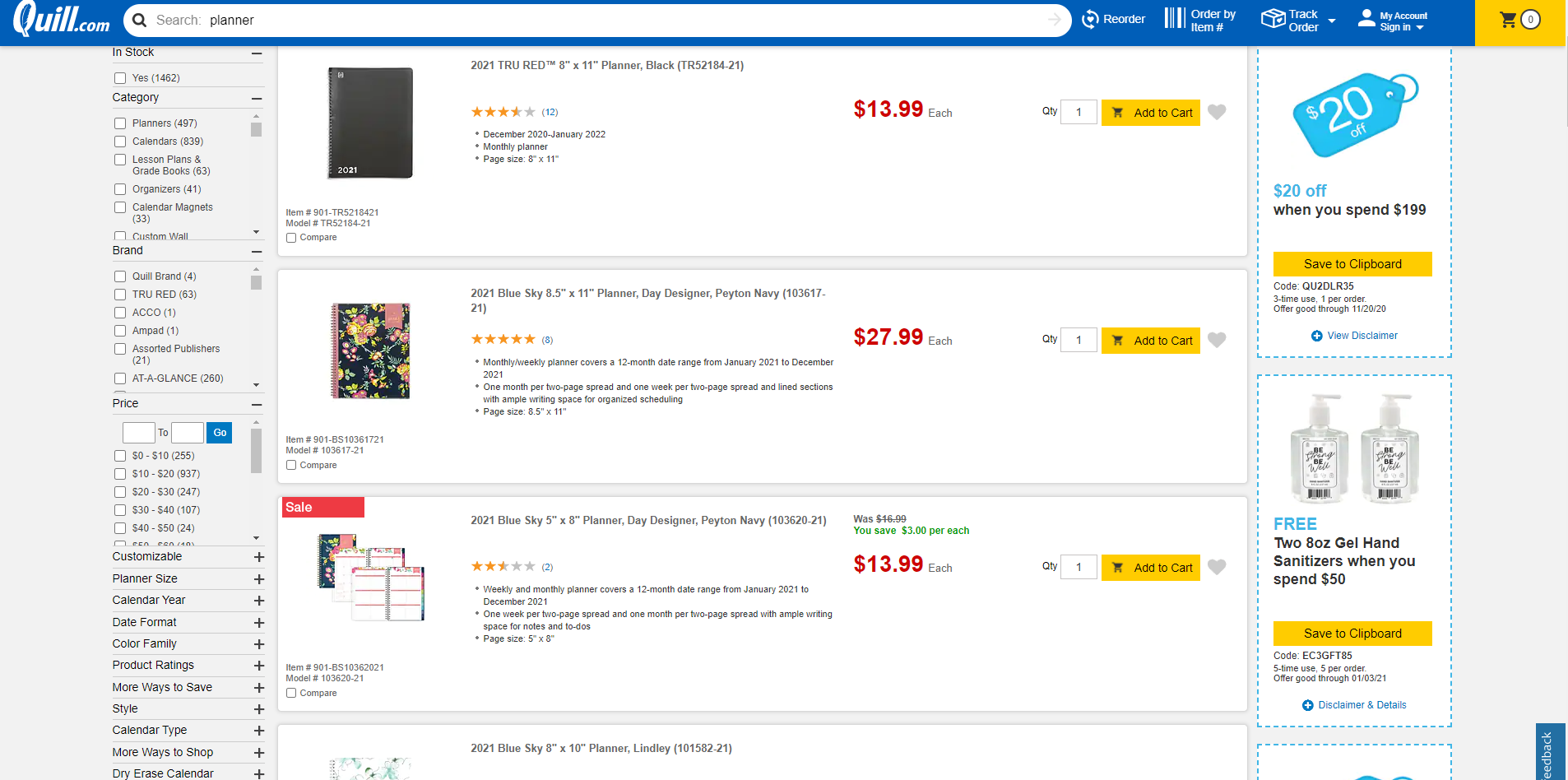
Task: Collapse the Brand filter section
Action: 257,251
